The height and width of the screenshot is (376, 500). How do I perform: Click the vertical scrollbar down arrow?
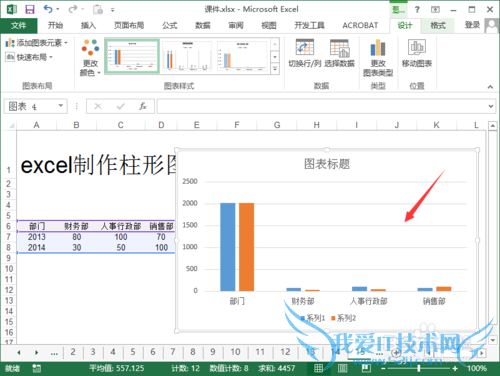(x=493, y=340)
